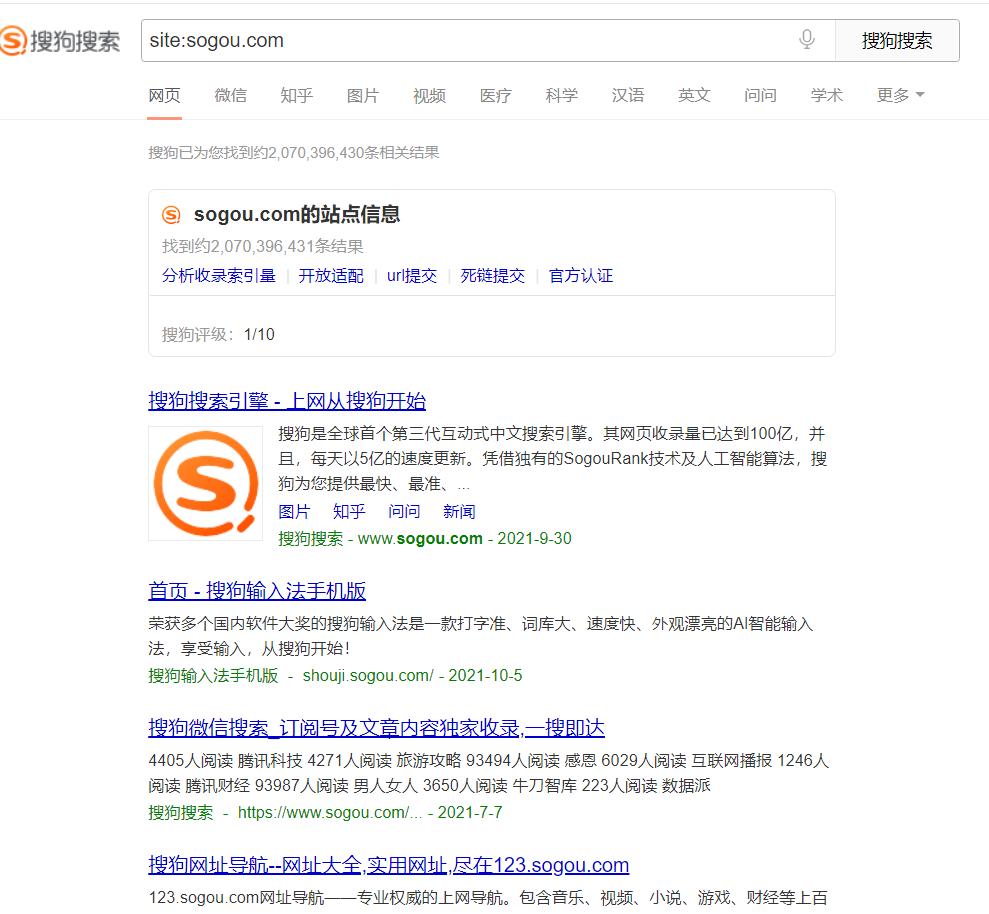
Task: Switch to the 图片 tab
Action: [x=362, y=95]
